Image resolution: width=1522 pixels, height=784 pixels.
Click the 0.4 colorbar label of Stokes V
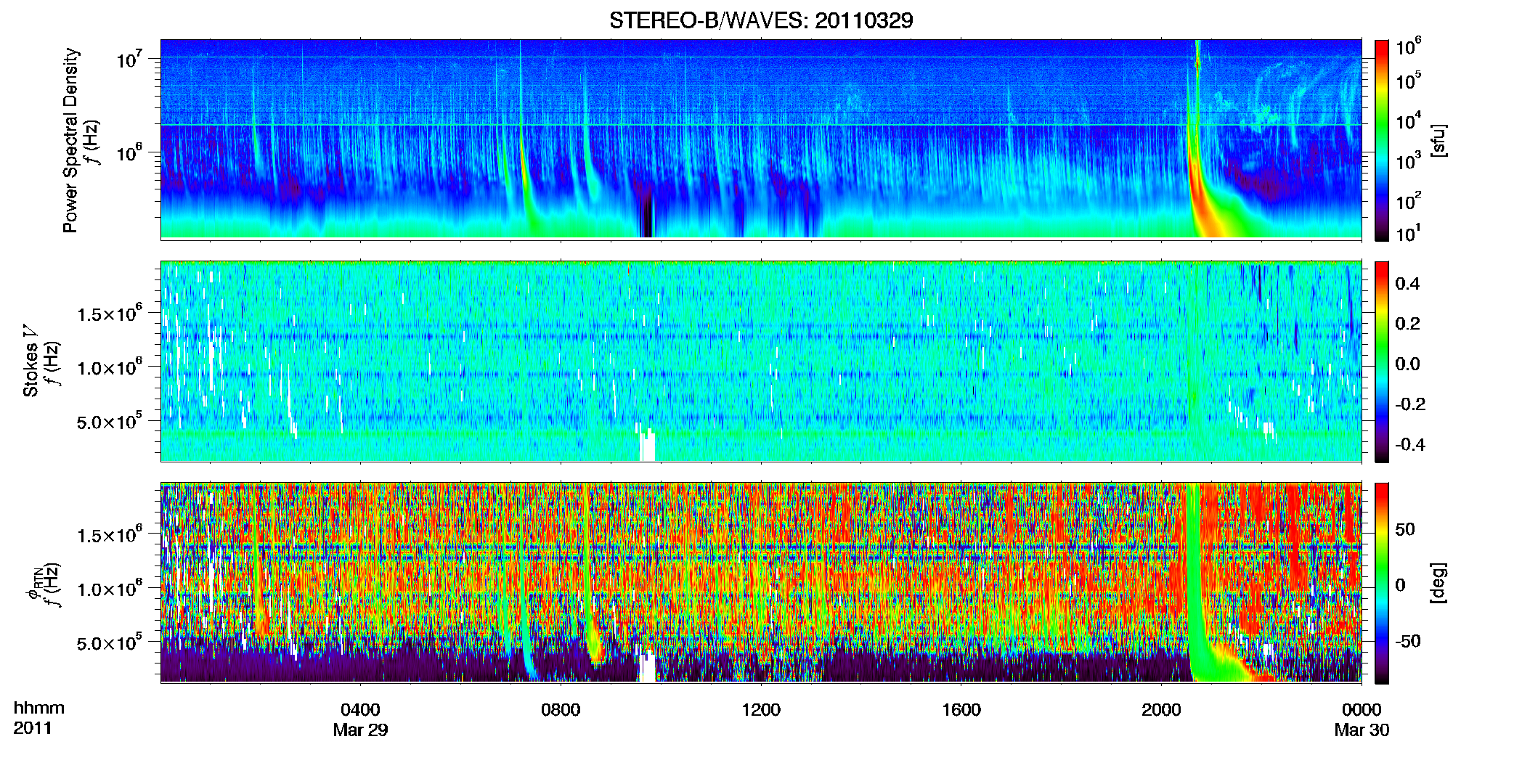click(1407, 283)
